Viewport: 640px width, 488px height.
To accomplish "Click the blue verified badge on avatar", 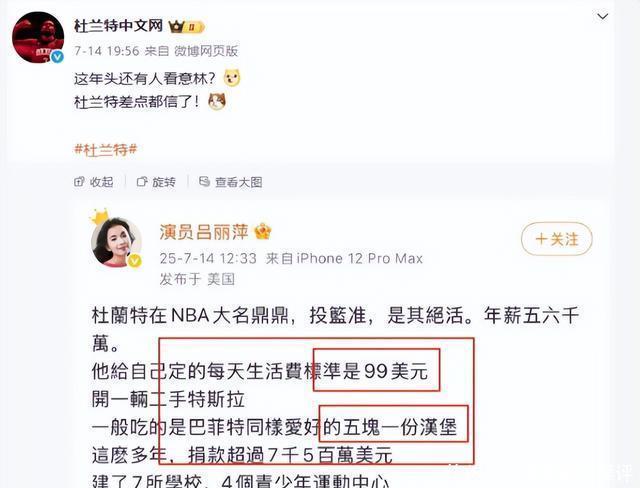I will click(x=57, y=56).
